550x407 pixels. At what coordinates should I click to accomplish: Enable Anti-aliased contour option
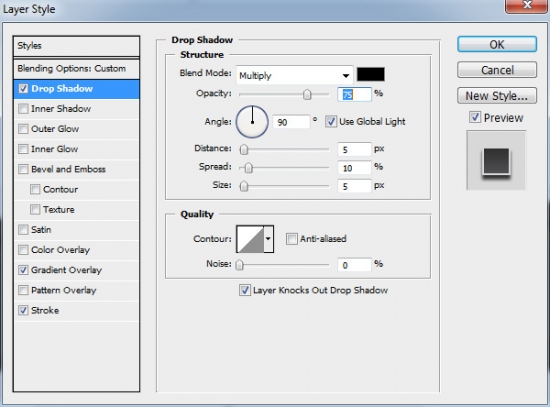[x=291, y=239]
